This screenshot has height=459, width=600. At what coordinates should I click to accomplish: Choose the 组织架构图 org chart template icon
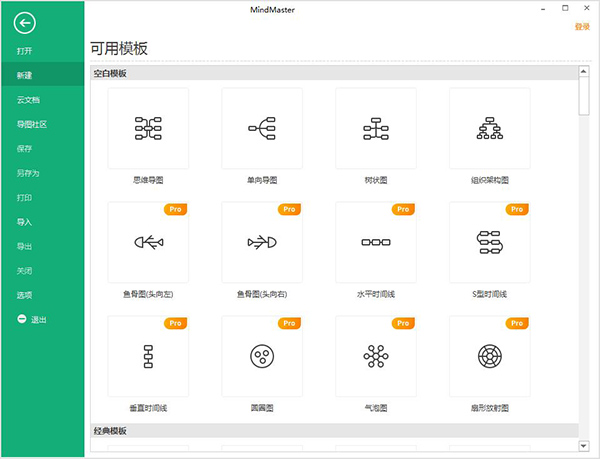coord(490,128)
